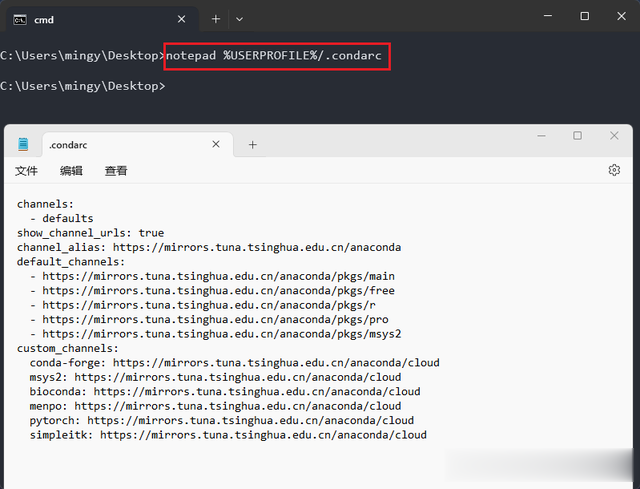640x489 pixels.
Task: Click the URL ending in pkgs/main
Action: (218, 276)
